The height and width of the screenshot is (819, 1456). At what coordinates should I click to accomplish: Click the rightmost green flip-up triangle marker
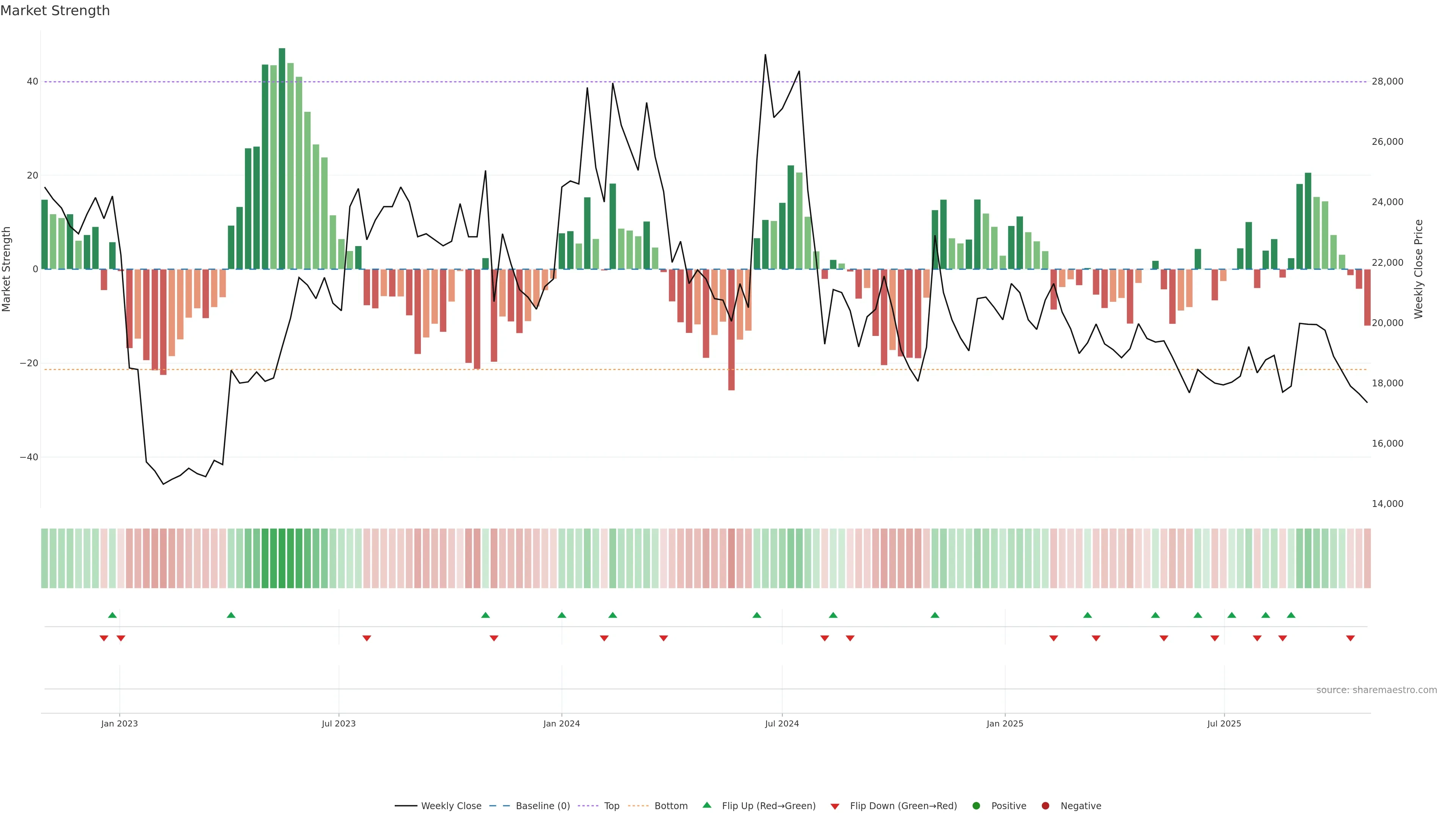1291,615
